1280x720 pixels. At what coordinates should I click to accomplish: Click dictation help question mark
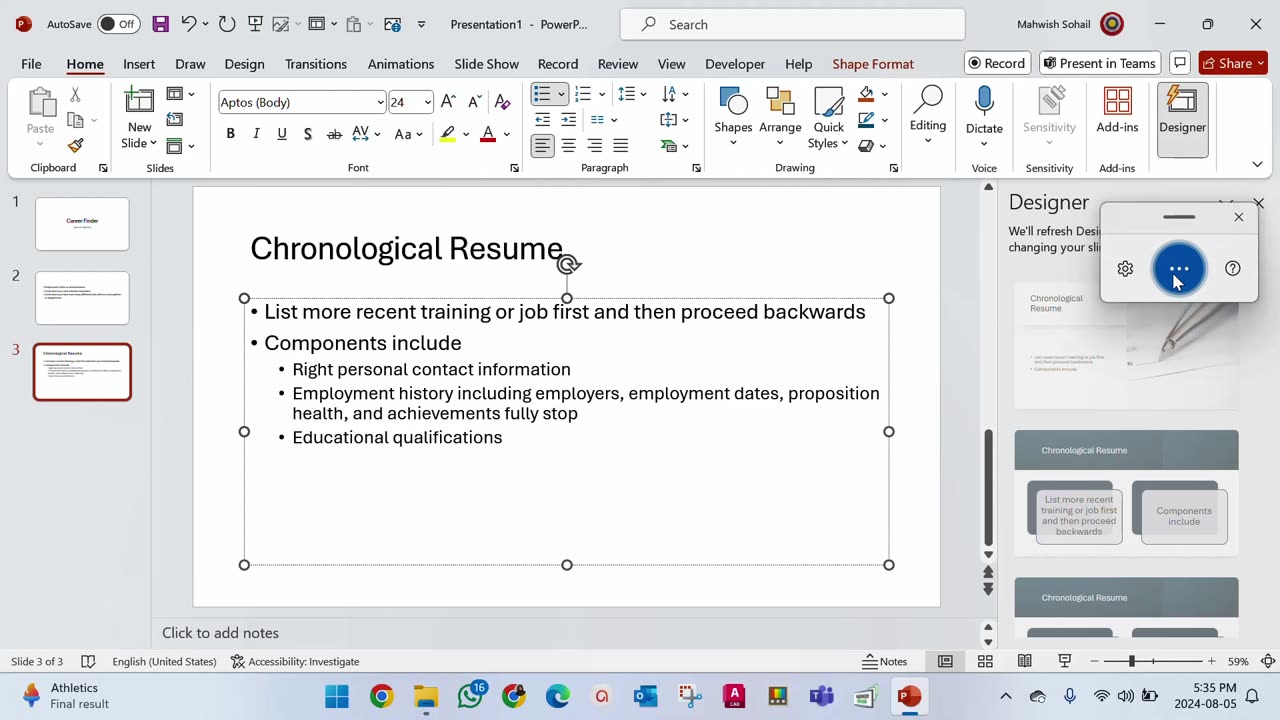click(x=1233, y=268)
